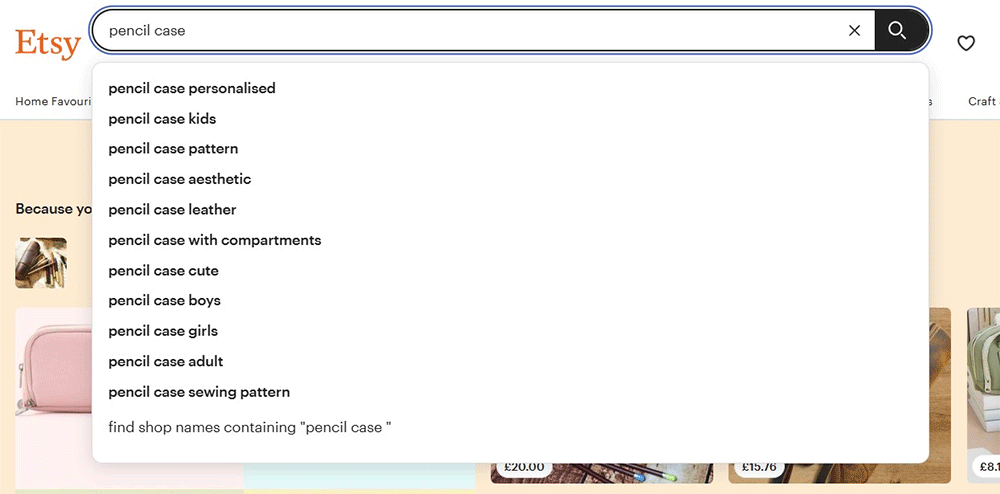Find shop names containing "pencil case"
The image size is (1000, 494).
(250, 428)
